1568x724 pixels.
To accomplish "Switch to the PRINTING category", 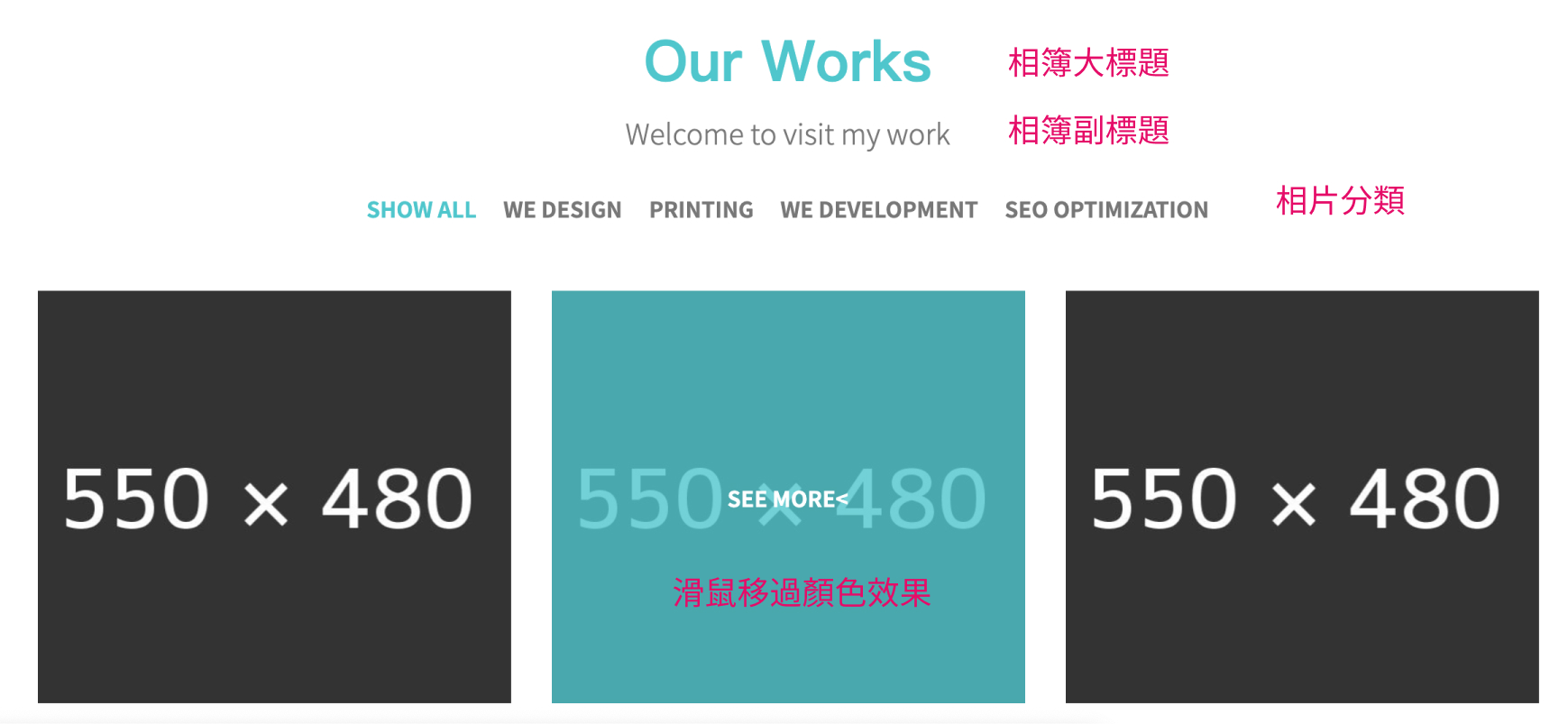I will click(701, 210).
